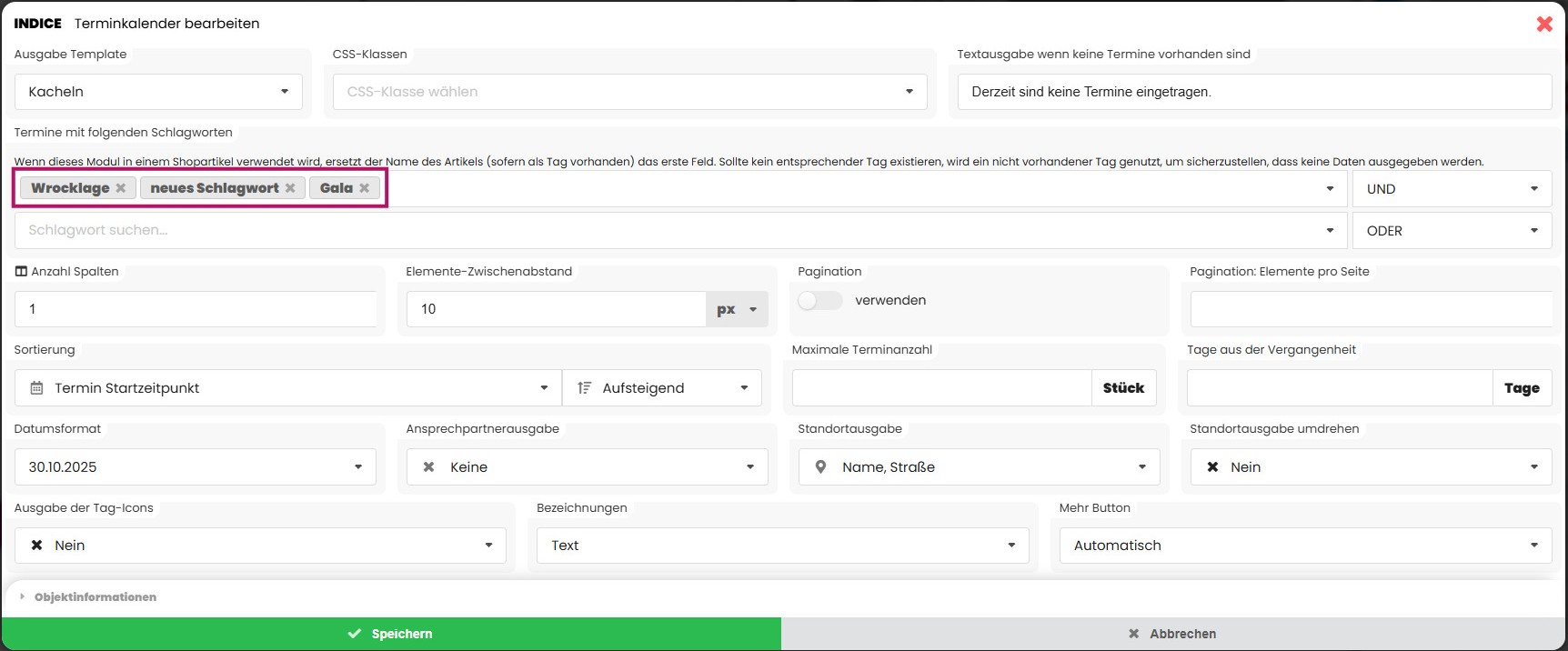The height and width of the screenshot is (651, 1568).
Task: Click the location pin icon in Standortausgabe
Action: point(820,467)
